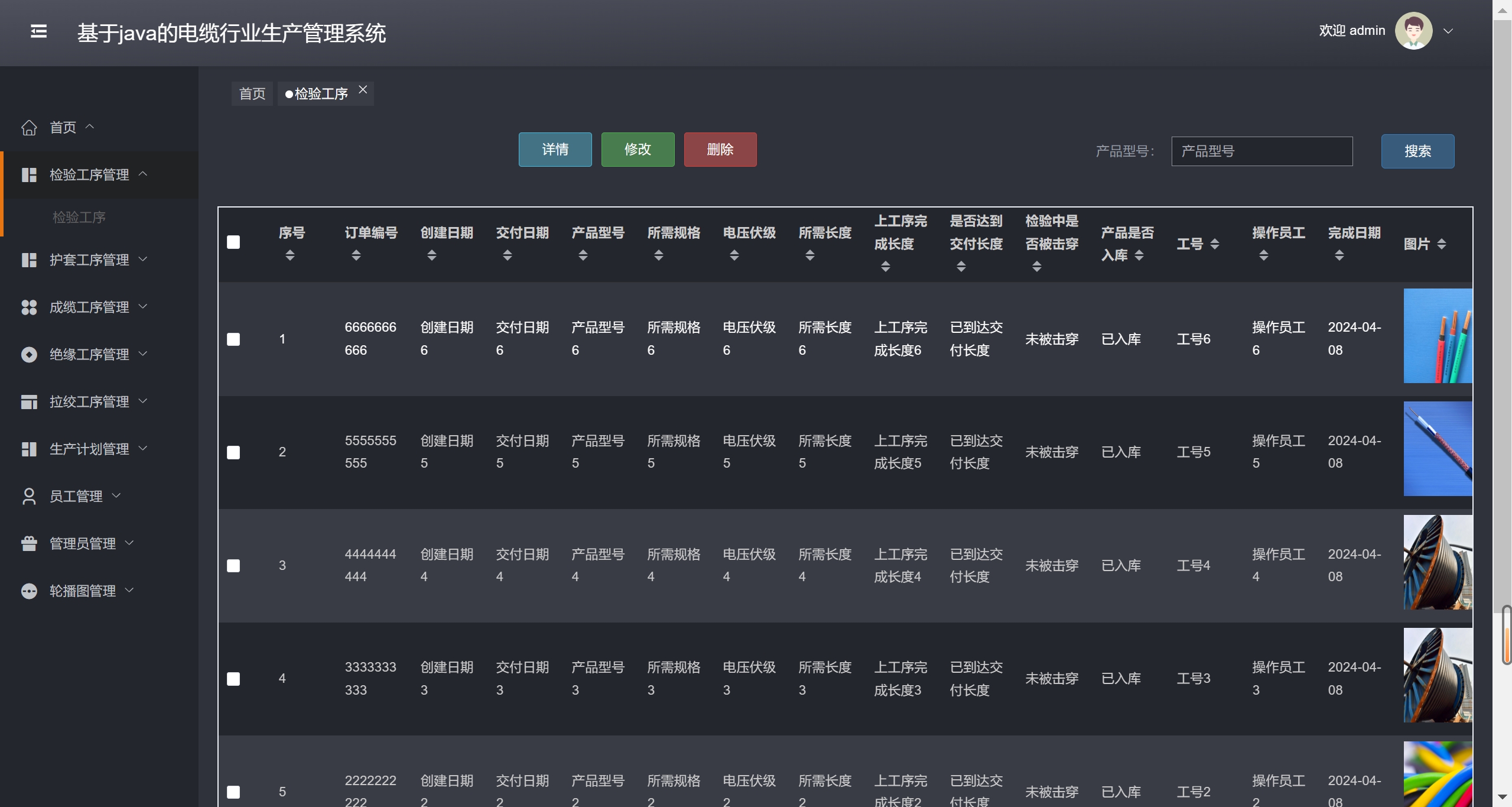Viewport: 1512px width, 807px height.
Task: Sort by 所需长度 column arrows
Action: [809, 255]
